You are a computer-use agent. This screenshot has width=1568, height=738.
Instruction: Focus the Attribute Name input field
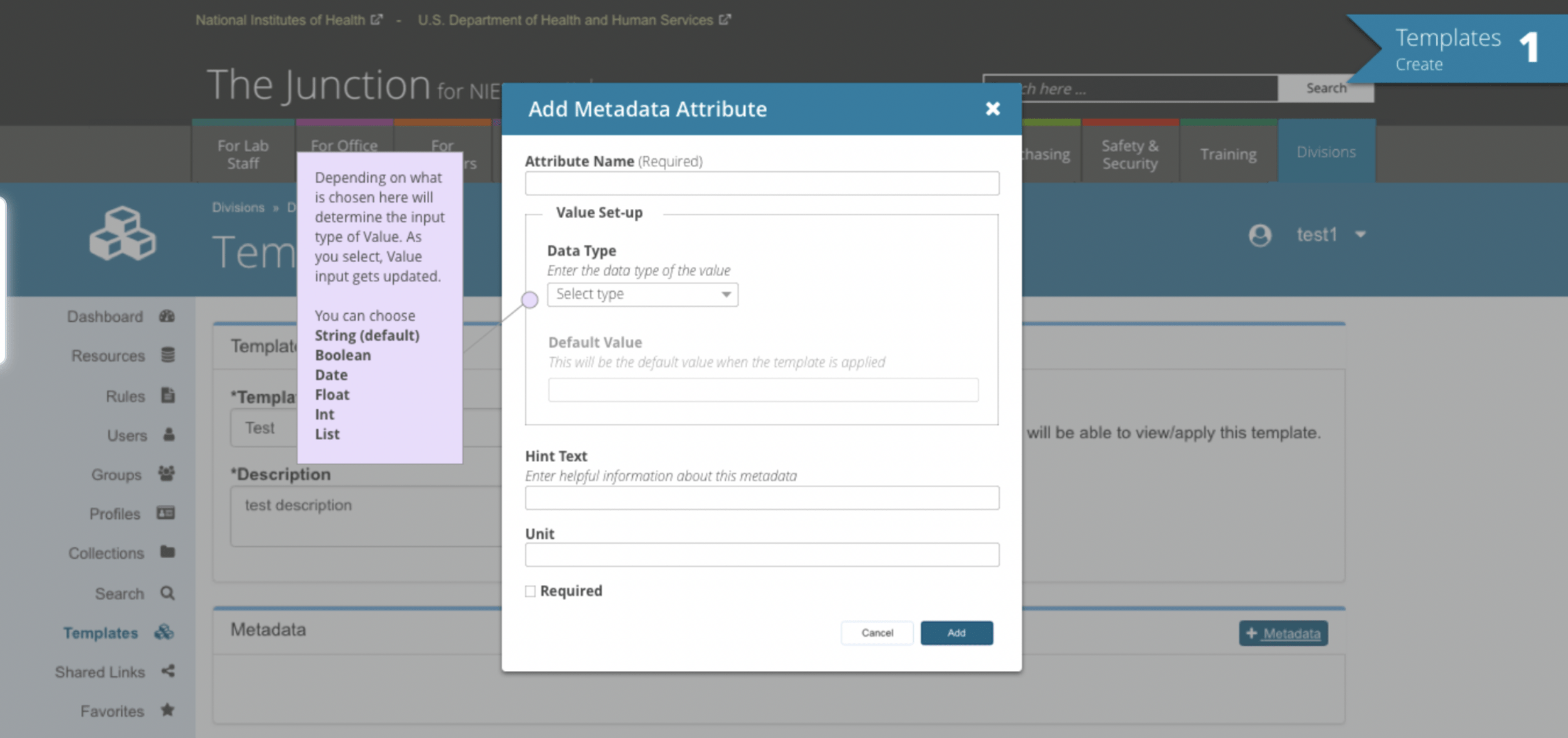(x=761, y=184)
